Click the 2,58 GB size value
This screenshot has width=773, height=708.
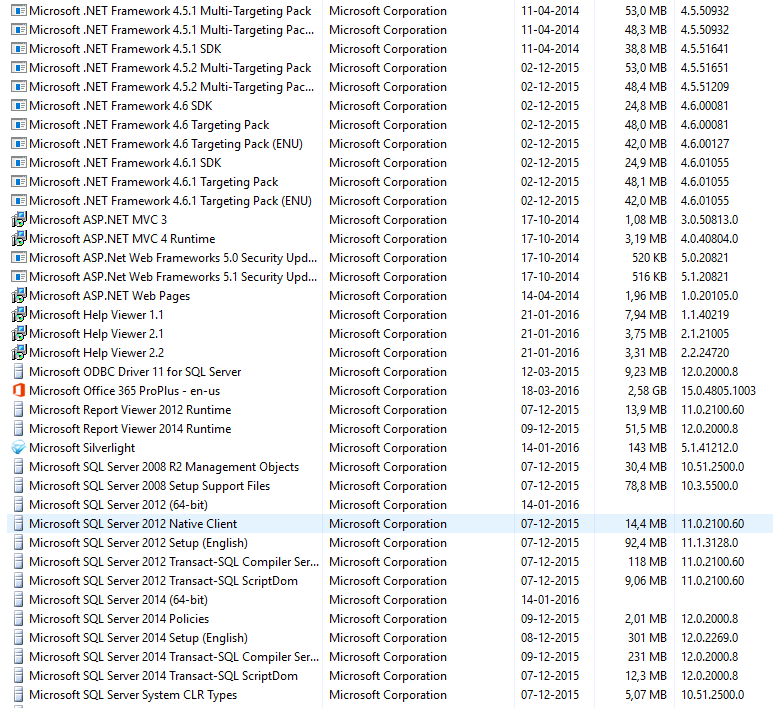[647, 390]
